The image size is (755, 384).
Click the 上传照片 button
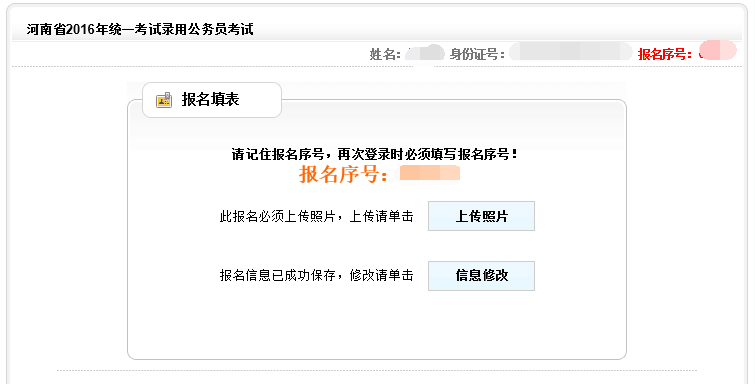[x=481, y=216]
